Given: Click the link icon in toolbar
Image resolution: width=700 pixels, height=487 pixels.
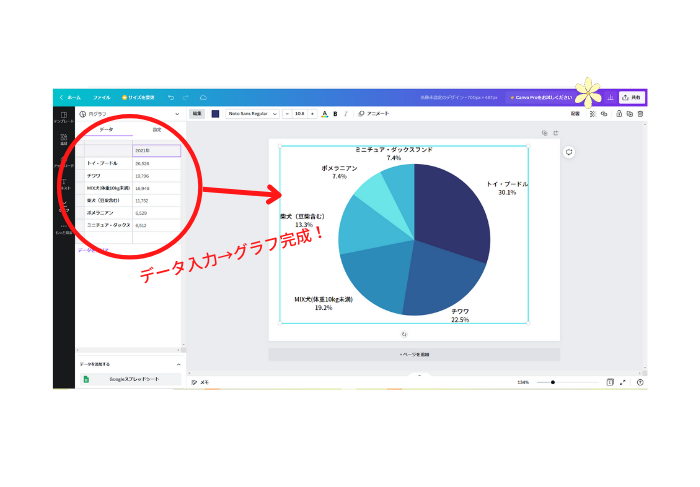Looking at the screenshot, I should click(604, 114).
